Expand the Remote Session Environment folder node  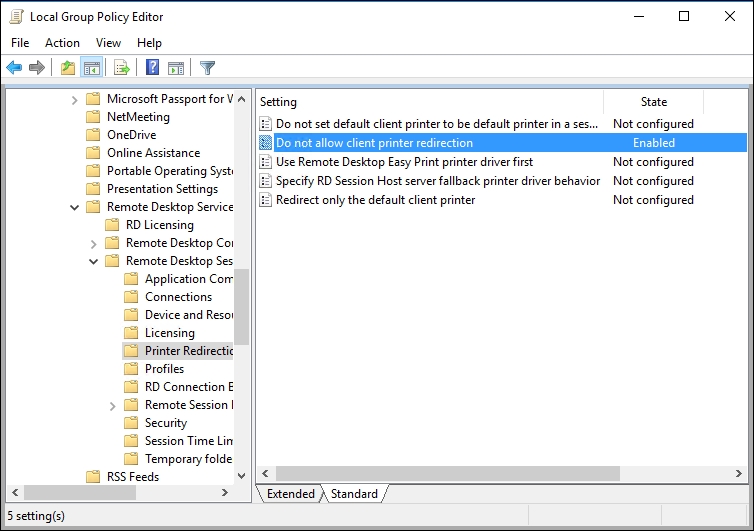[x=112, y=405]
